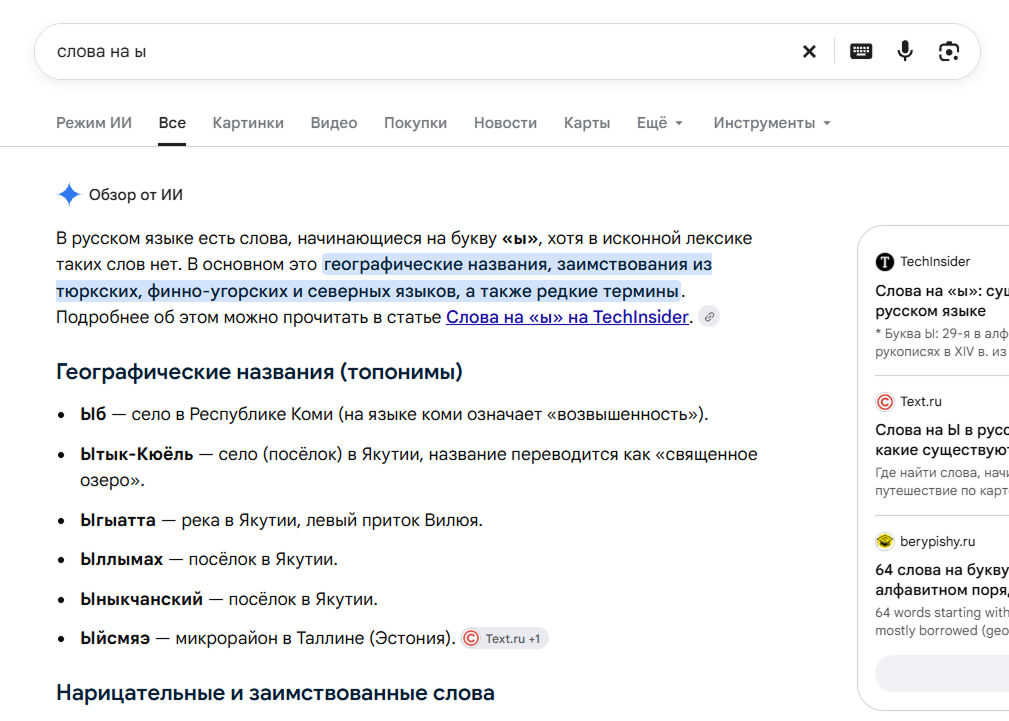Click the link chip icon after TechInsider
The image size is (1009, 721).
point(709,317)
